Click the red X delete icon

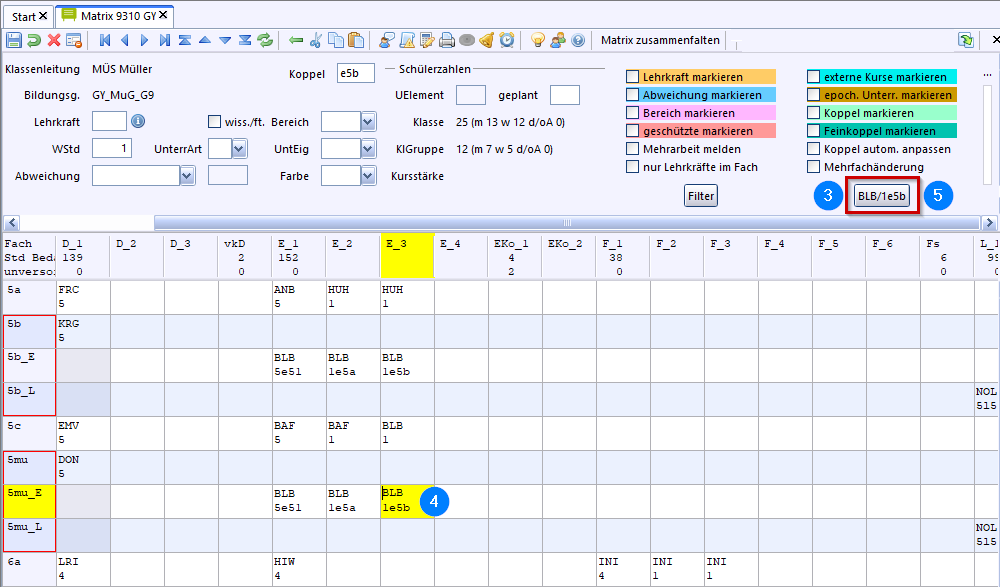[54, 40]
